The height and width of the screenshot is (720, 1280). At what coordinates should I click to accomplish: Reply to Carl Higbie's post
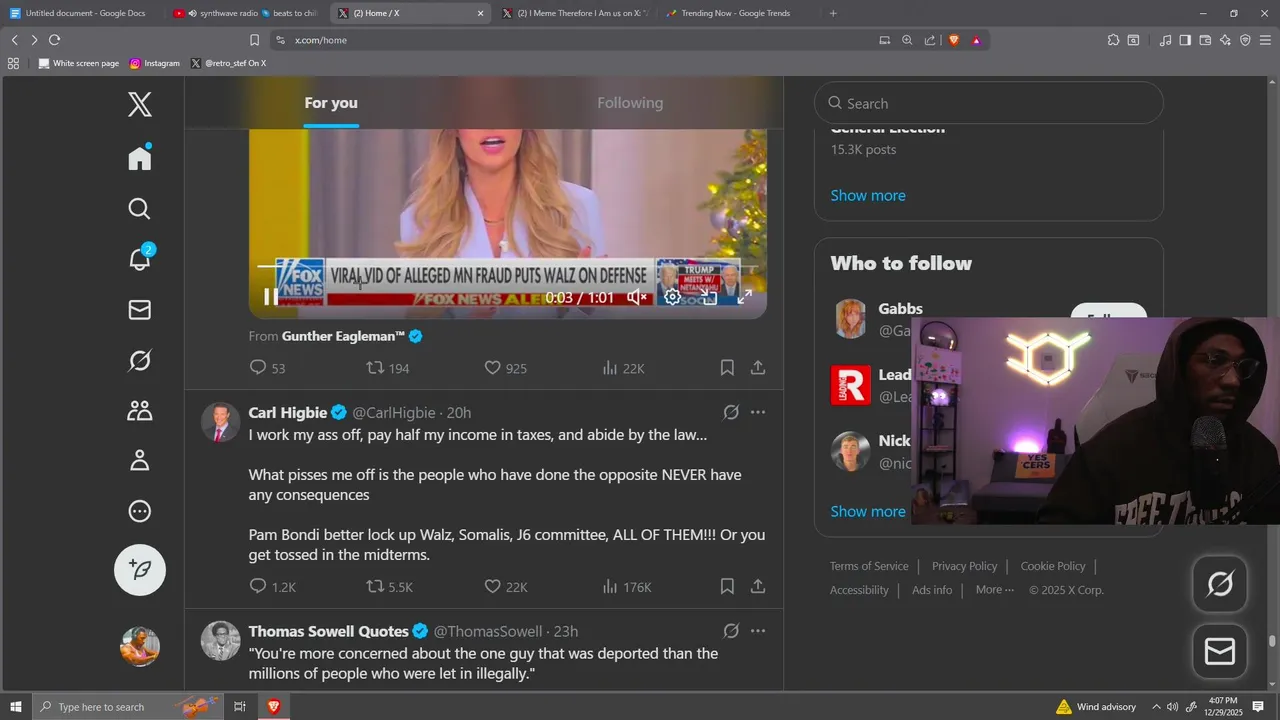pyautogui.click(x=272, y=587)
